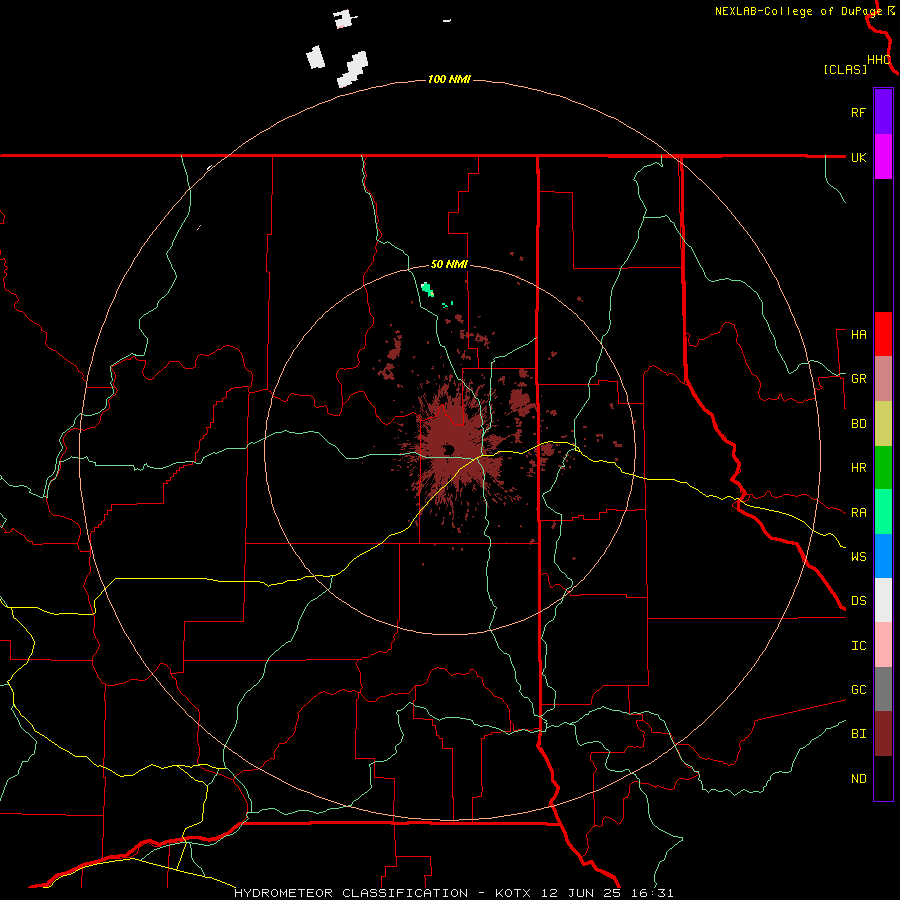
Task: Choose the WS blue legend swatch
Action: pos(883,556)
